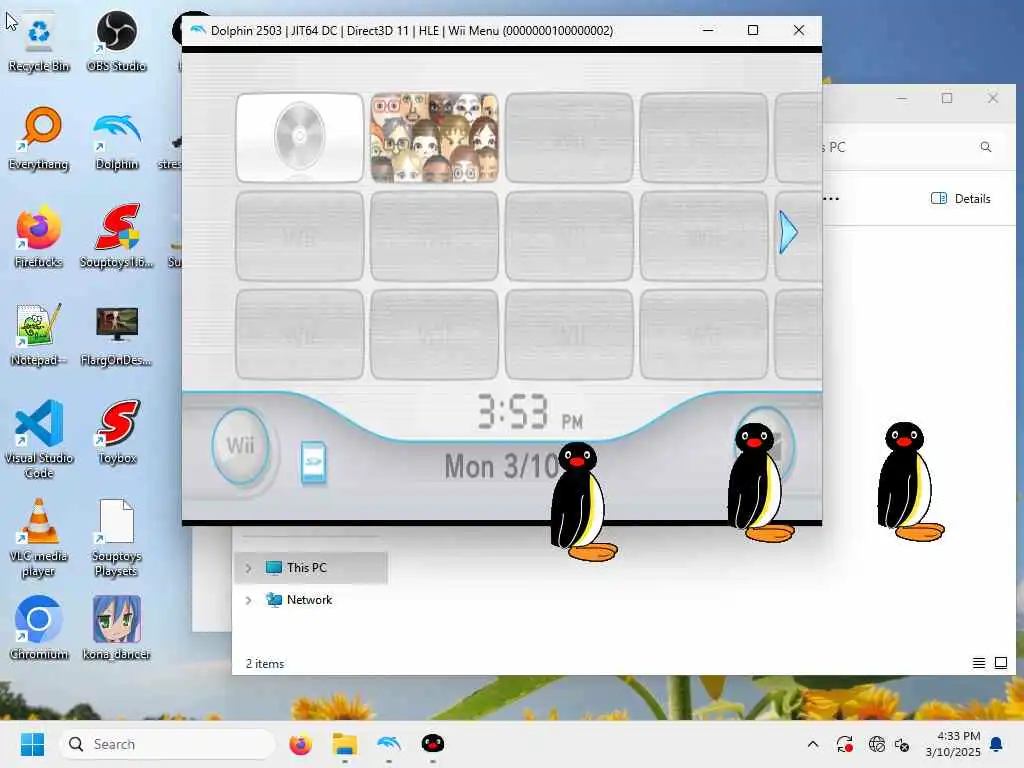Switch Explorer to large thumbnails view
The width and height of the screenshot is (1024, 768).
(1000, 664)
